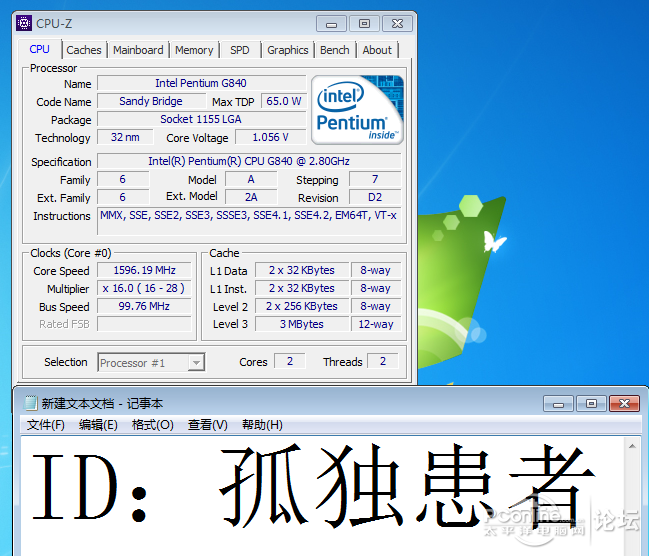The width and height of the screenshot is (649, 556).
Task: Open Notepad's 格式(O) menu
Action: click(152, 425)
